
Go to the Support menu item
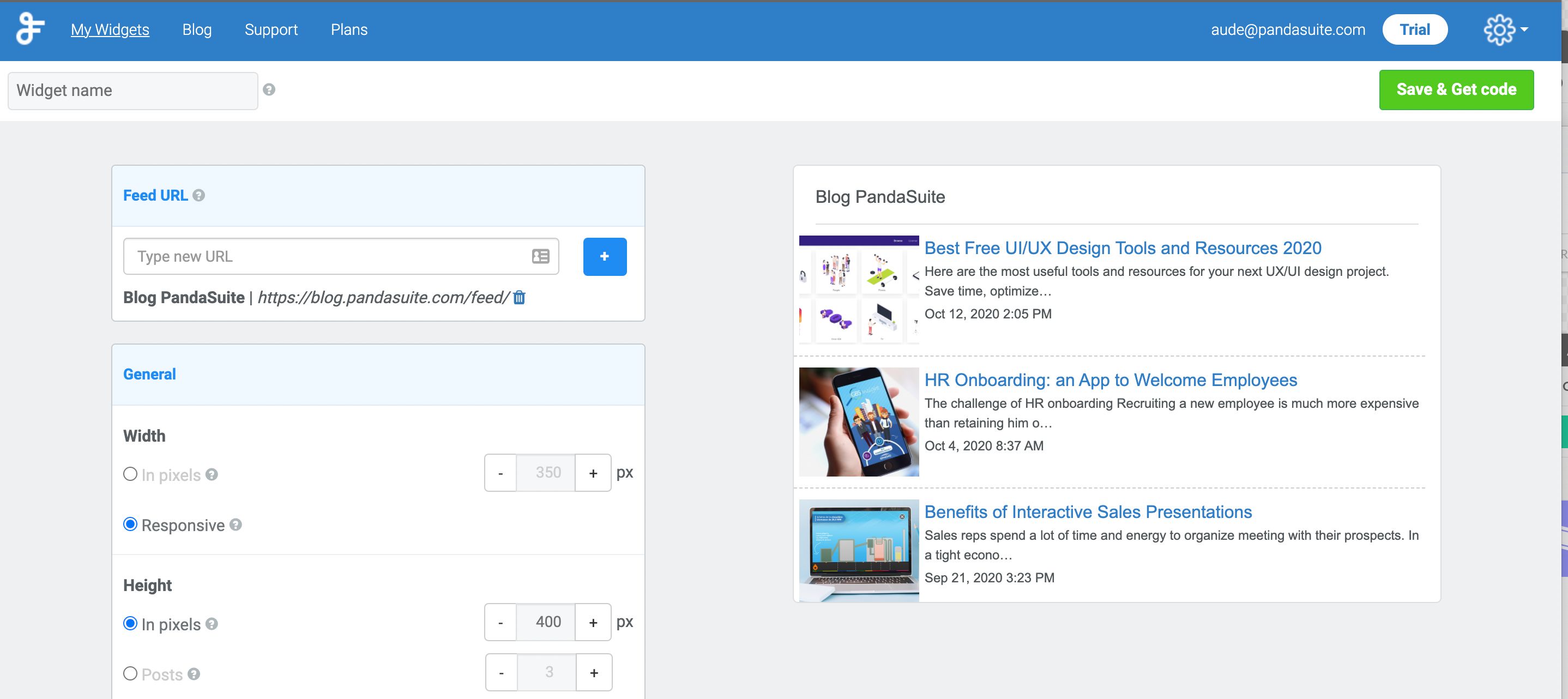pos(271,29)
